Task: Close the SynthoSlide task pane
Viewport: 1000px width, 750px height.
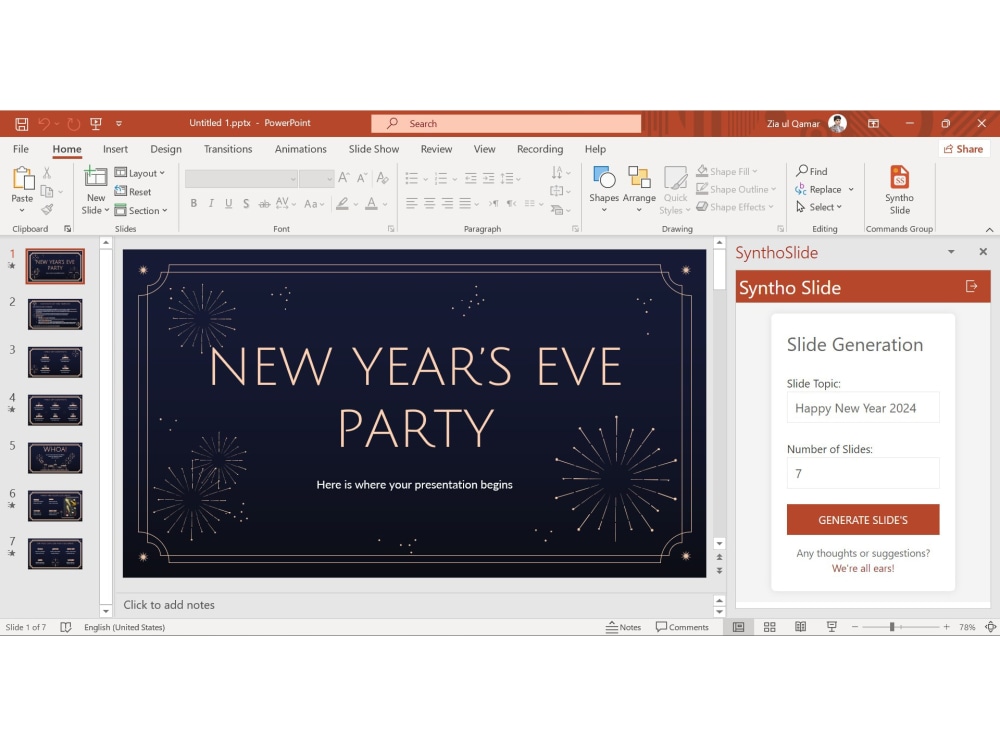Action: 983,252
